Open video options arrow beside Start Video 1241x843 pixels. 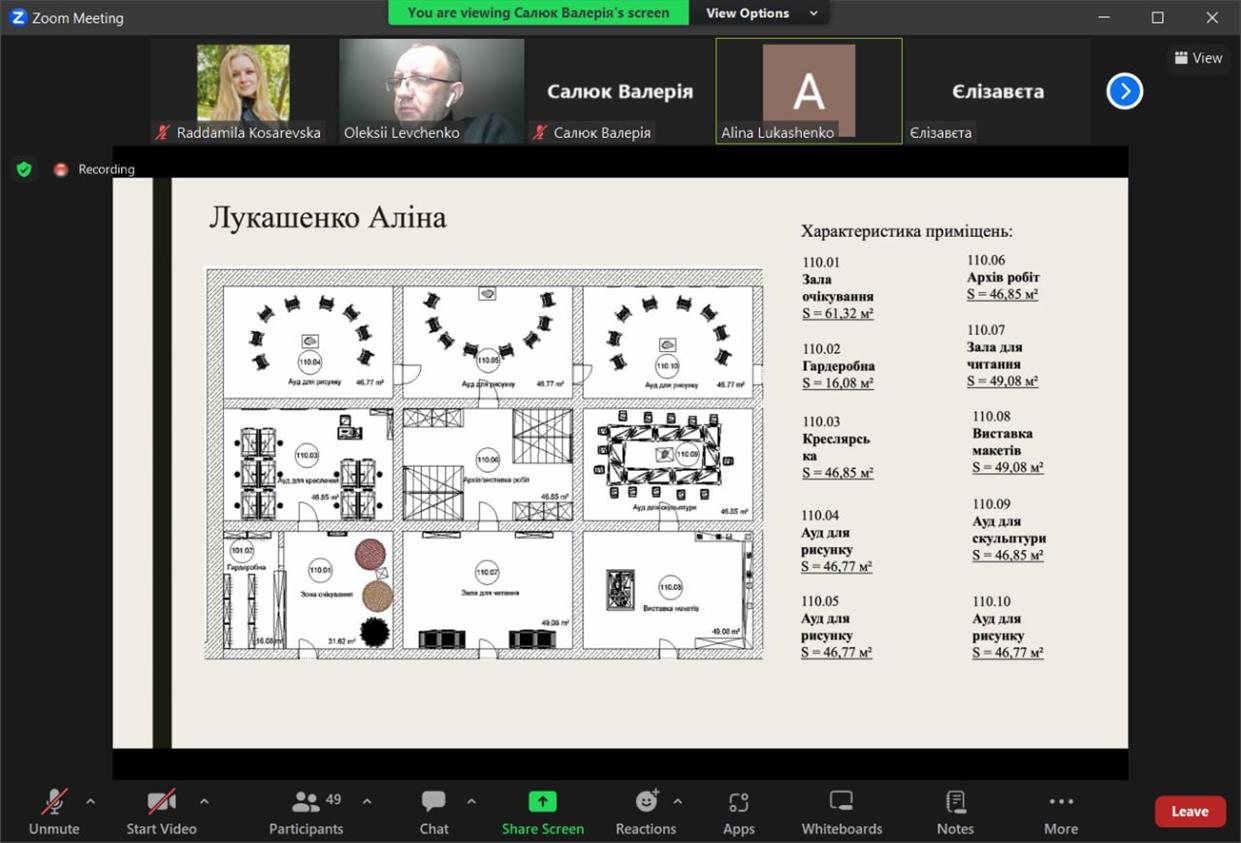(x=204, y=801)
